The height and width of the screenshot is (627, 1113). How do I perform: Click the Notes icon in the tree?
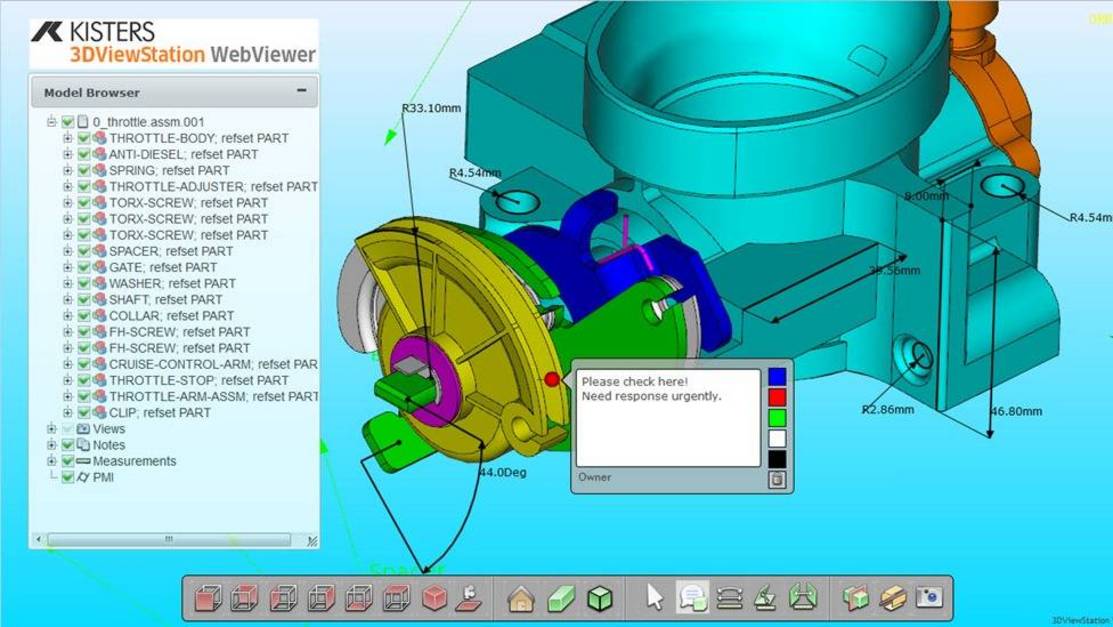pos(83,445)
